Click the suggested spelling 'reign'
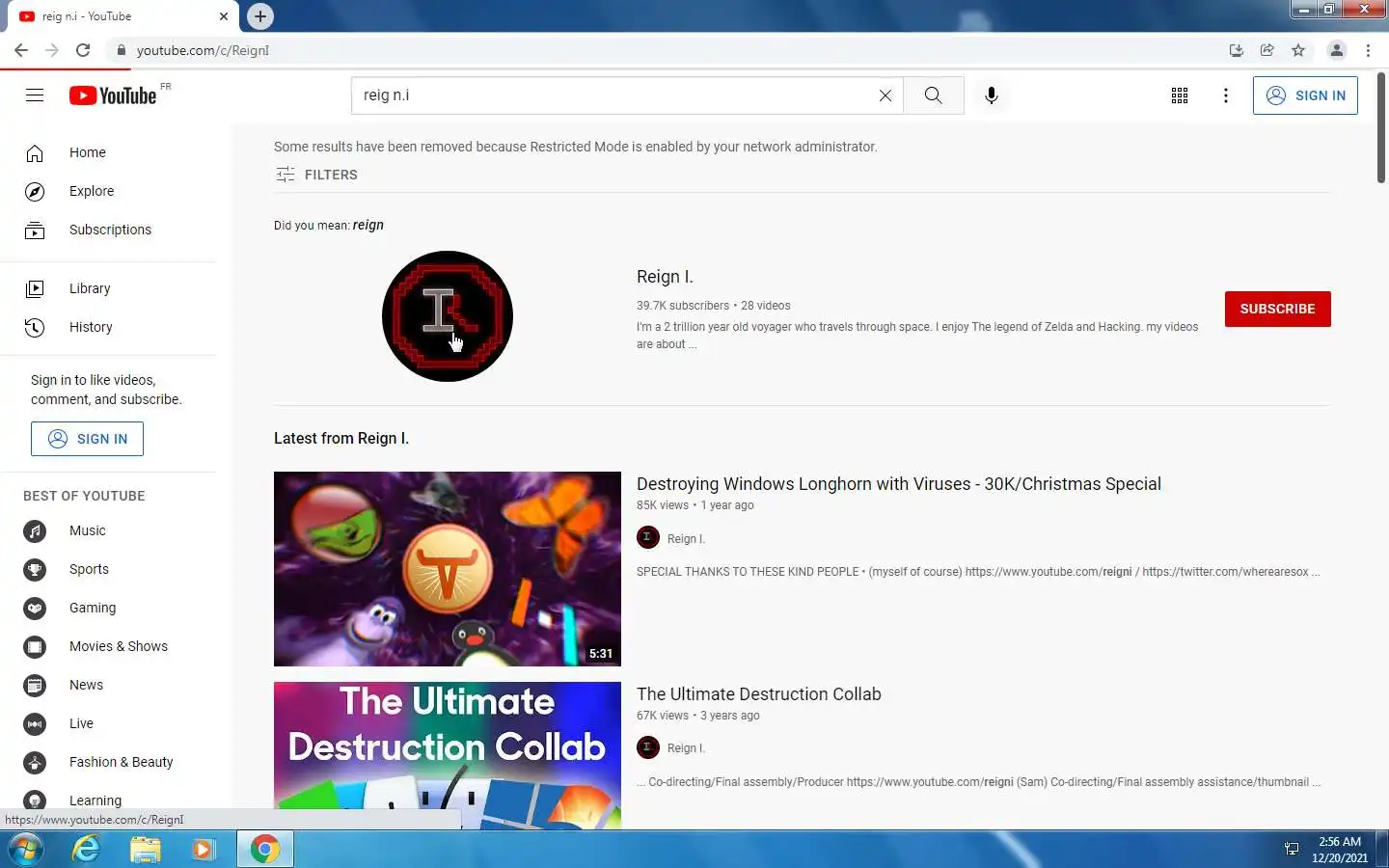Image resolution: width=1389 pixels, height=868 pixels. [368, 225]
